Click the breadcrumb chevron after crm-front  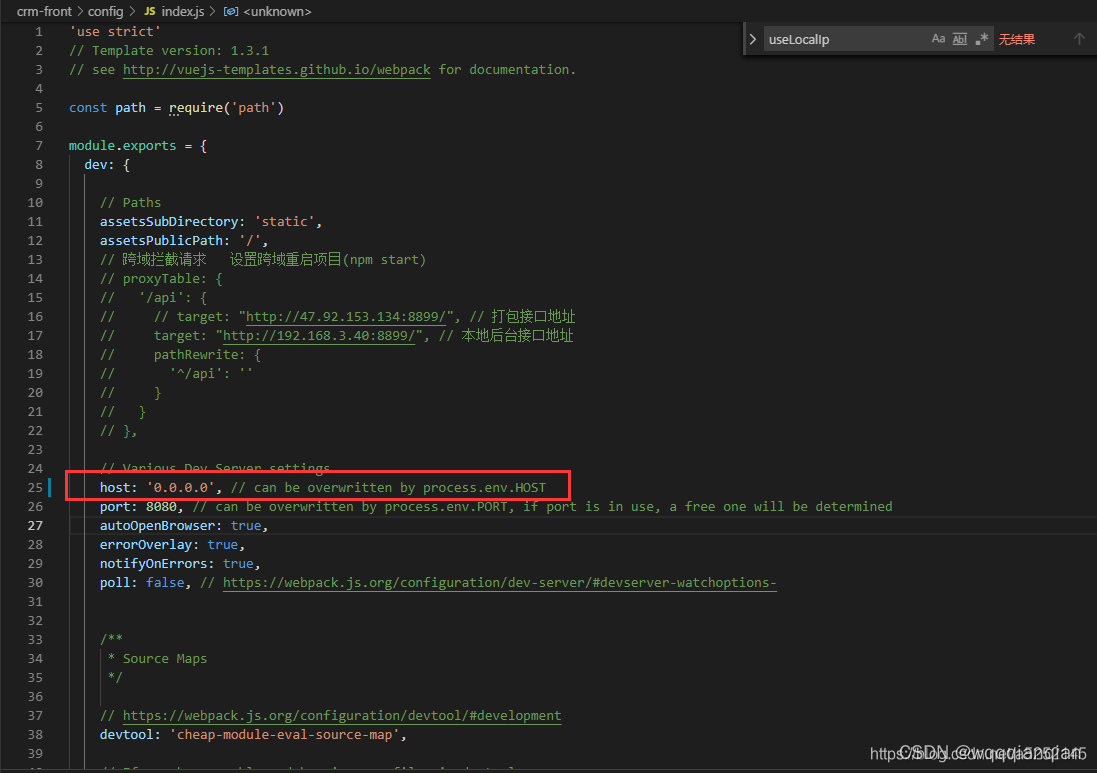(78, 12)
